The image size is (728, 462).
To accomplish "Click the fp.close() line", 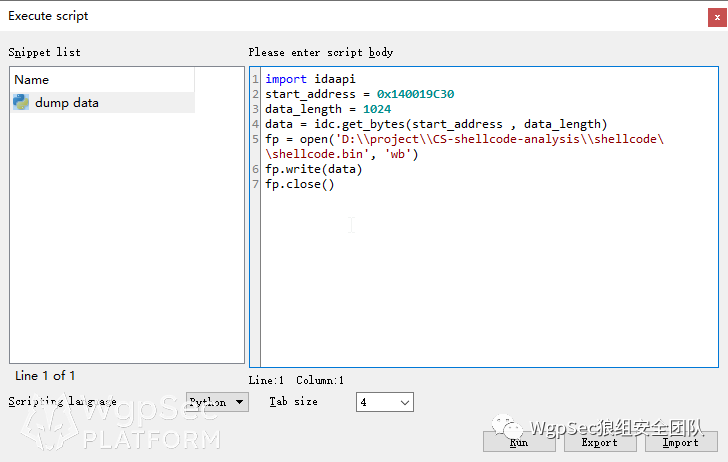I will (299, 184).
